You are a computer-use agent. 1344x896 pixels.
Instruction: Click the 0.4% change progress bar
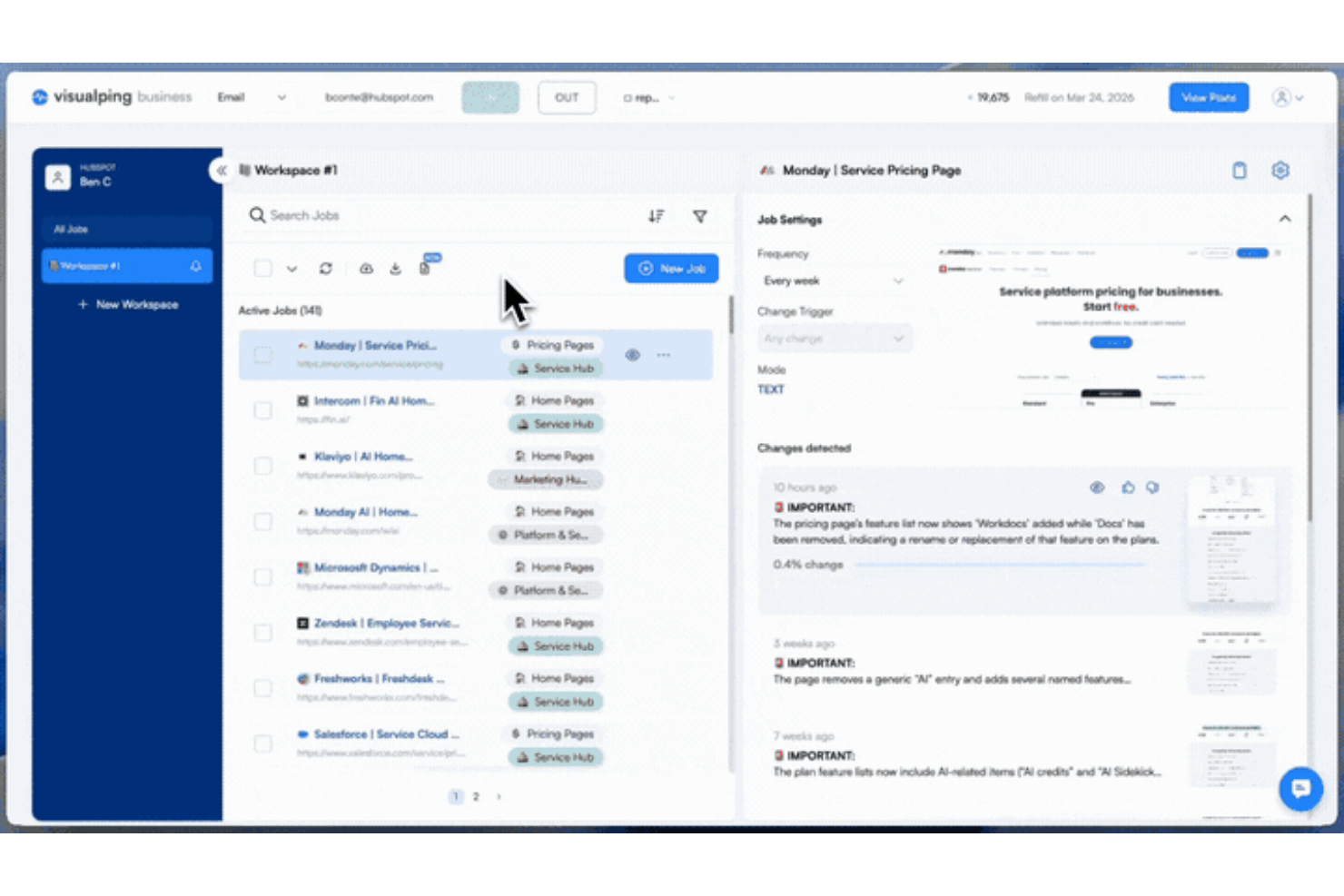(999, 565)
